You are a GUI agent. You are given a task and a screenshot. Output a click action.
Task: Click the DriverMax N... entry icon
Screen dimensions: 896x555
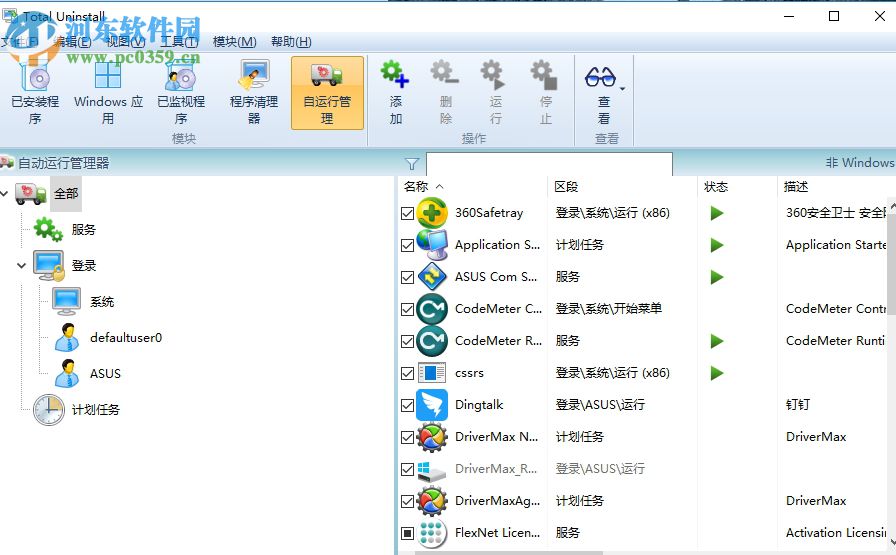[432, 437]
